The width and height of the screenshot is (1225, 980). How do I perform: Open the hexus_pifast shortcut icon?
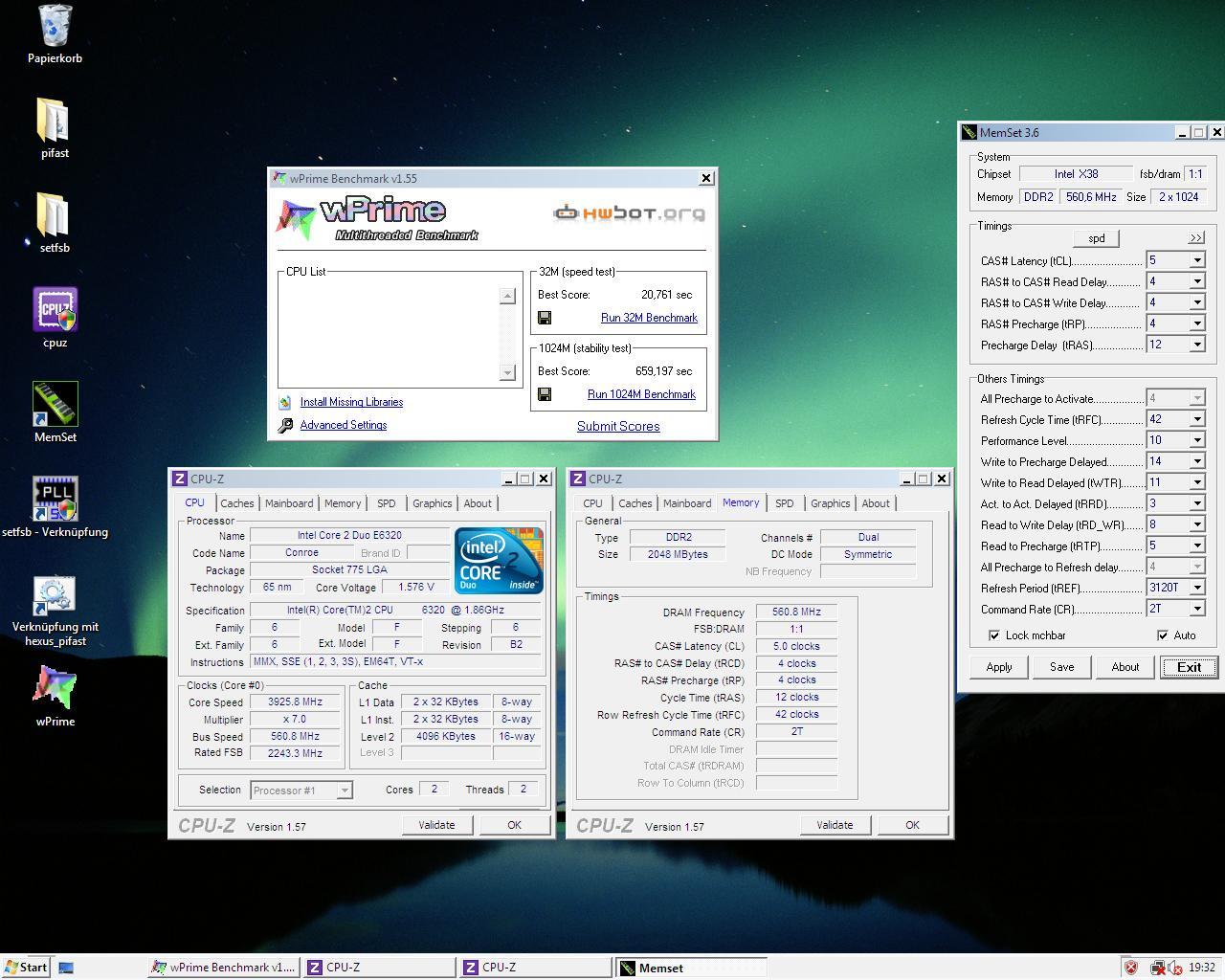55,594
